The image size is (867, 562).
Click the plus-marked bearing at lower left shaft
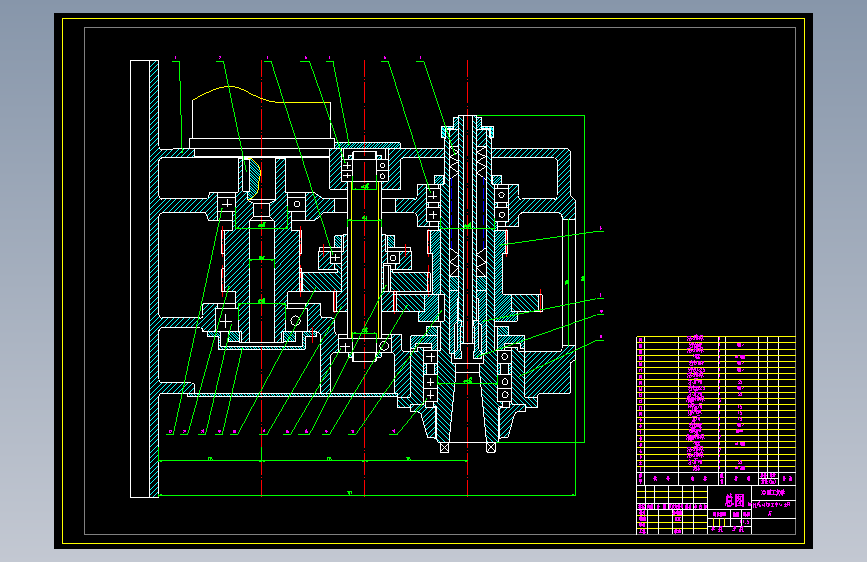226,321
